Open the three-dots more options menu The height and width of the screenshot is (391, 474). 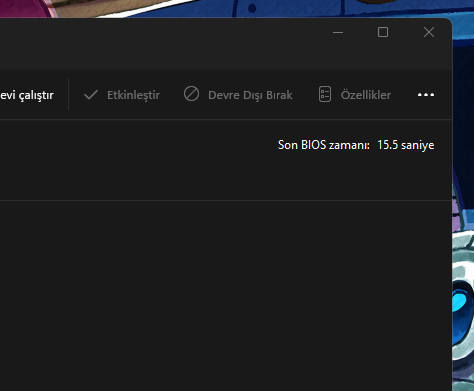click(x=426, y=95)
